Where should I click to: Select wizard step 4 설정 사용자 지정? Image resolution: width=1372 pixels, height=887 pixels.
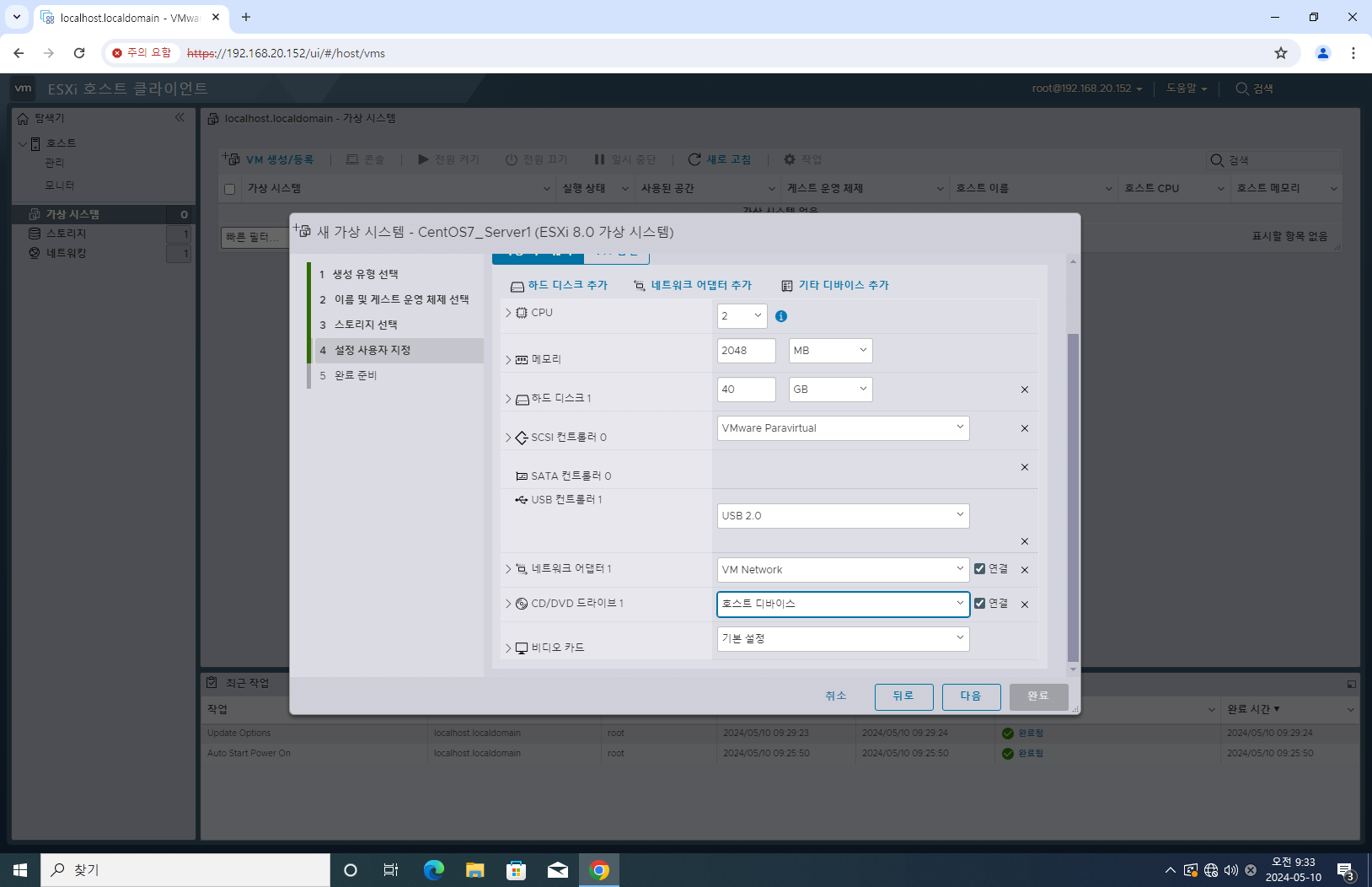tap(397, 351)
